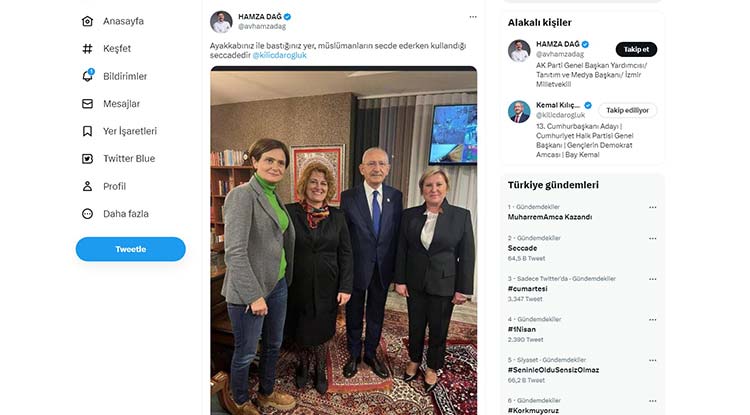Open the Anasayfa home icon

tap(87, 21)
